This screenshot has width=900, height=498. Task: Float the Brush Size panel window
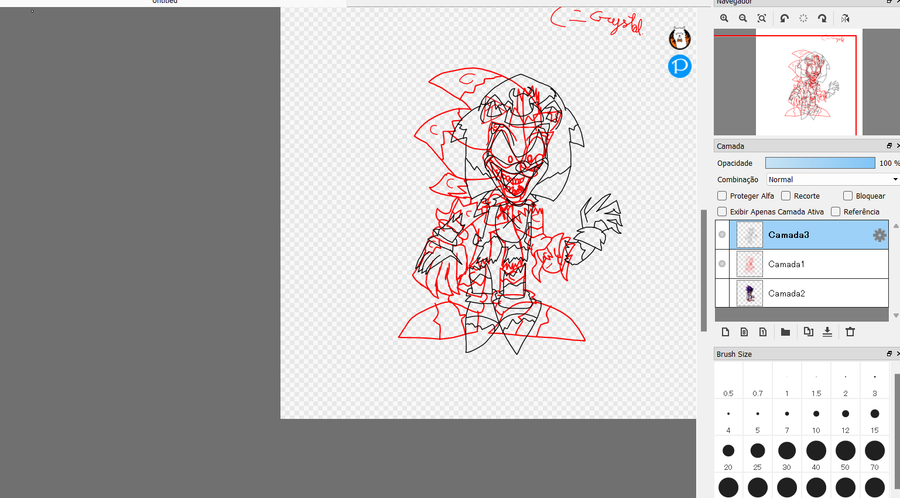[x=889, y=354]
